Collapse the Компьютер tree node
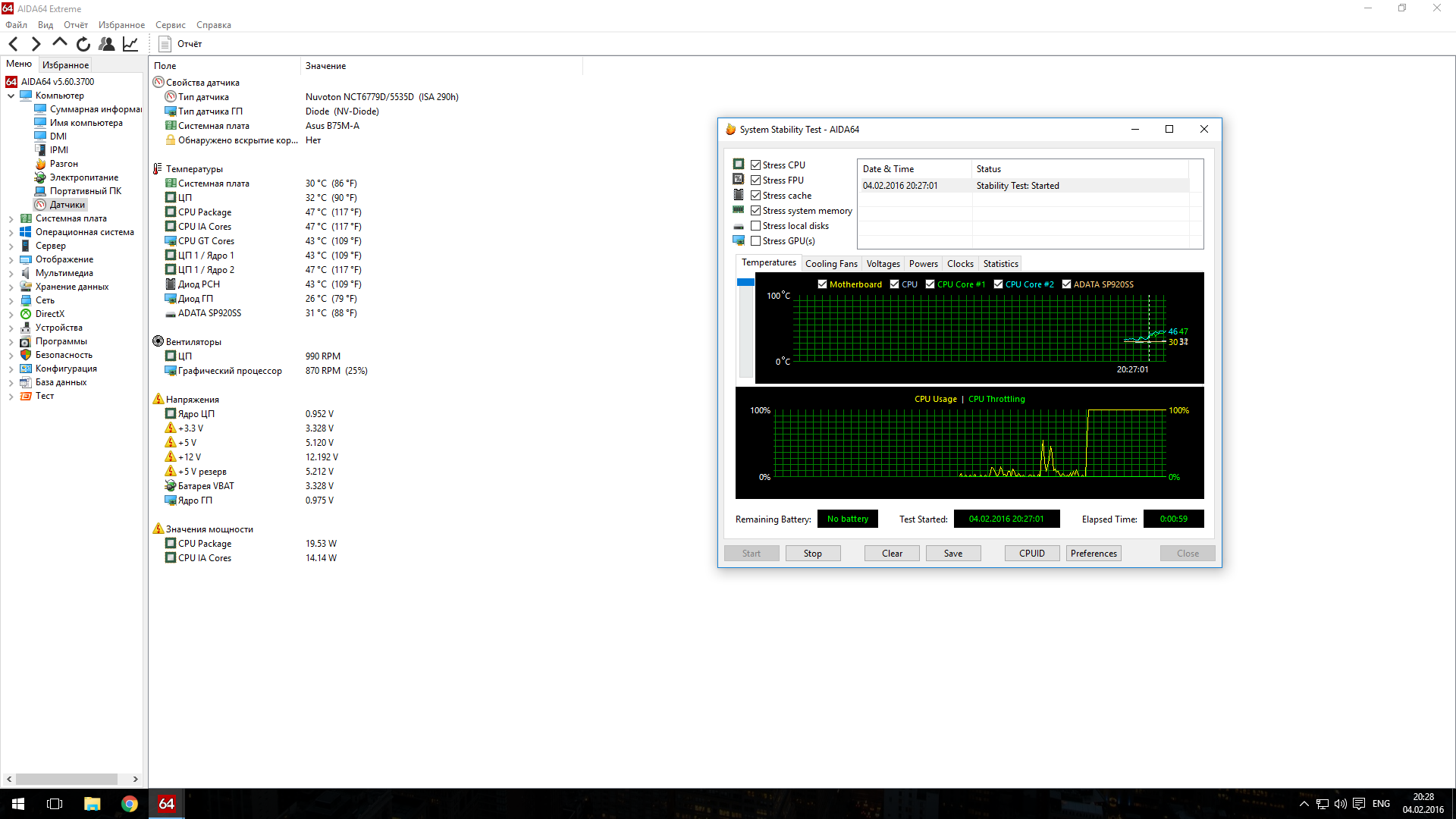 click(11, 96)
